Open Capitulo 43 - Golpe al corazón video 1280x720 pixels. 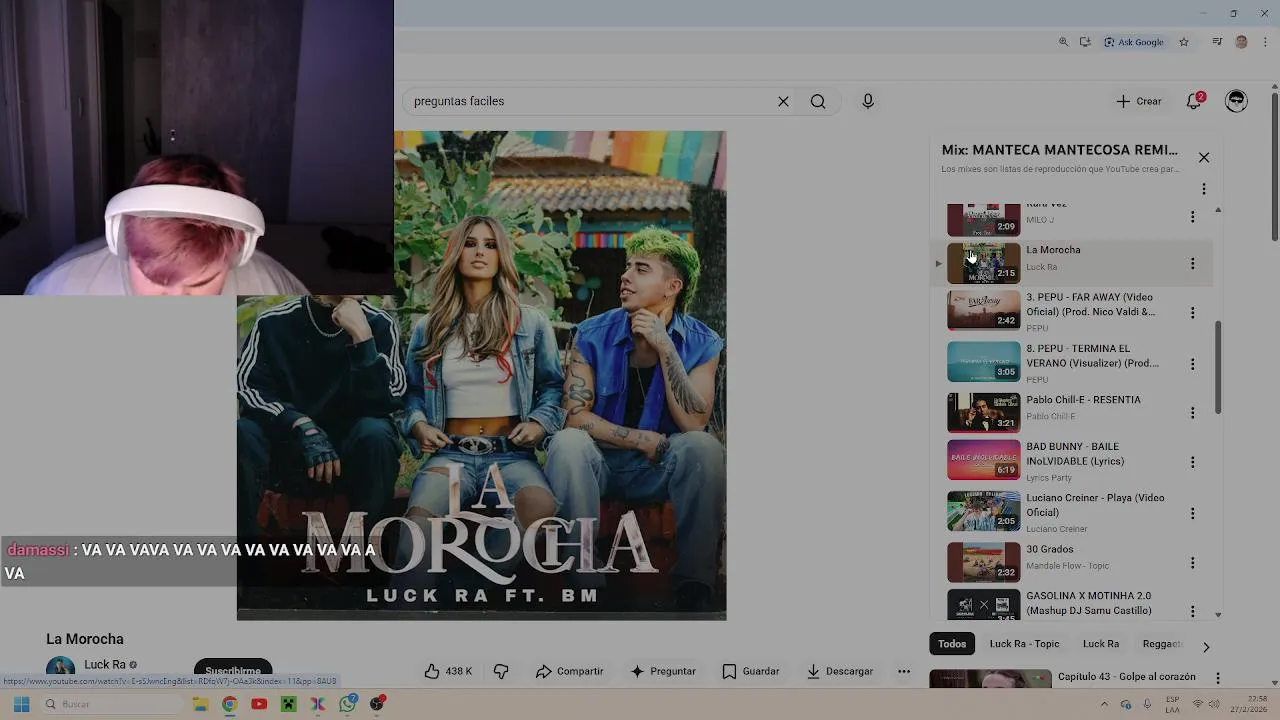point(1127,677)
